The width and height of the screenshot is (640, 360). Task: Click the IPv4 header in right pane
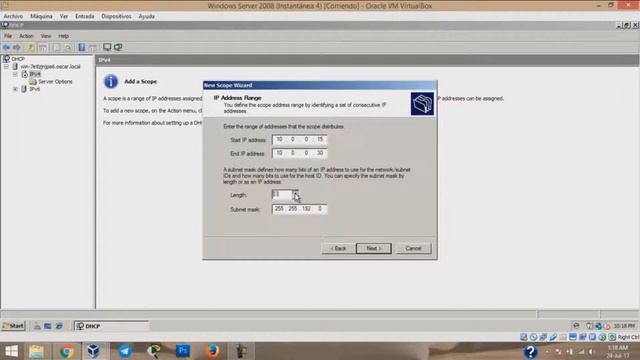point(104,60)
